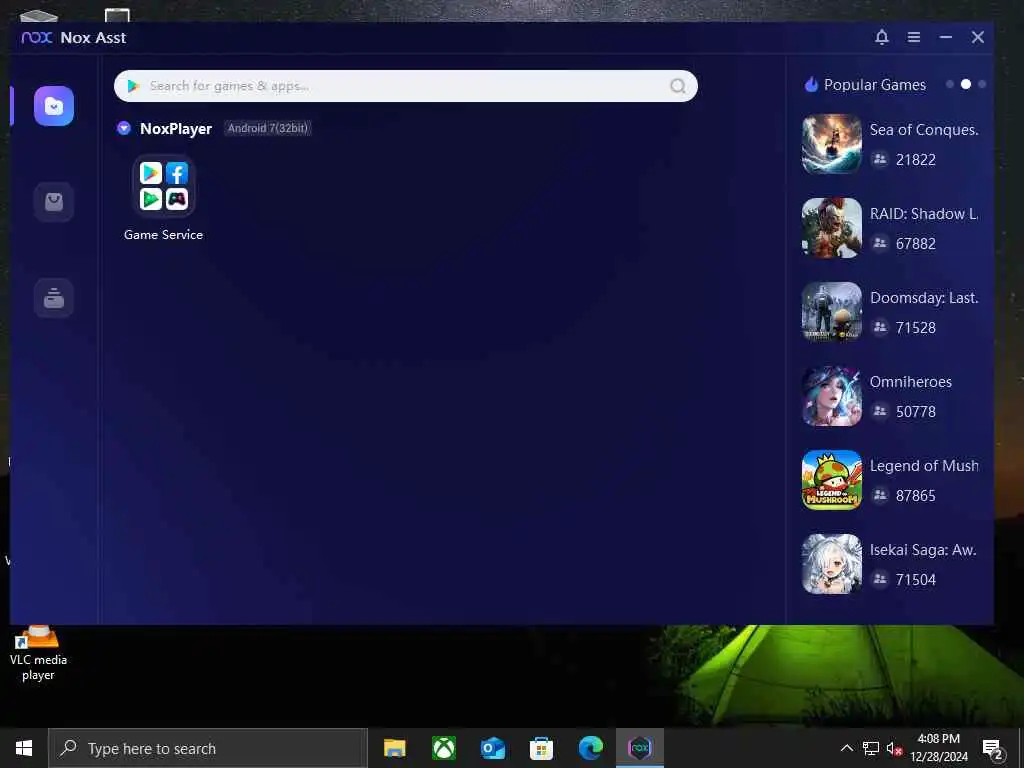
Task: Collapse the NoxPlayer section arrow
Action: tap(123, 128)
